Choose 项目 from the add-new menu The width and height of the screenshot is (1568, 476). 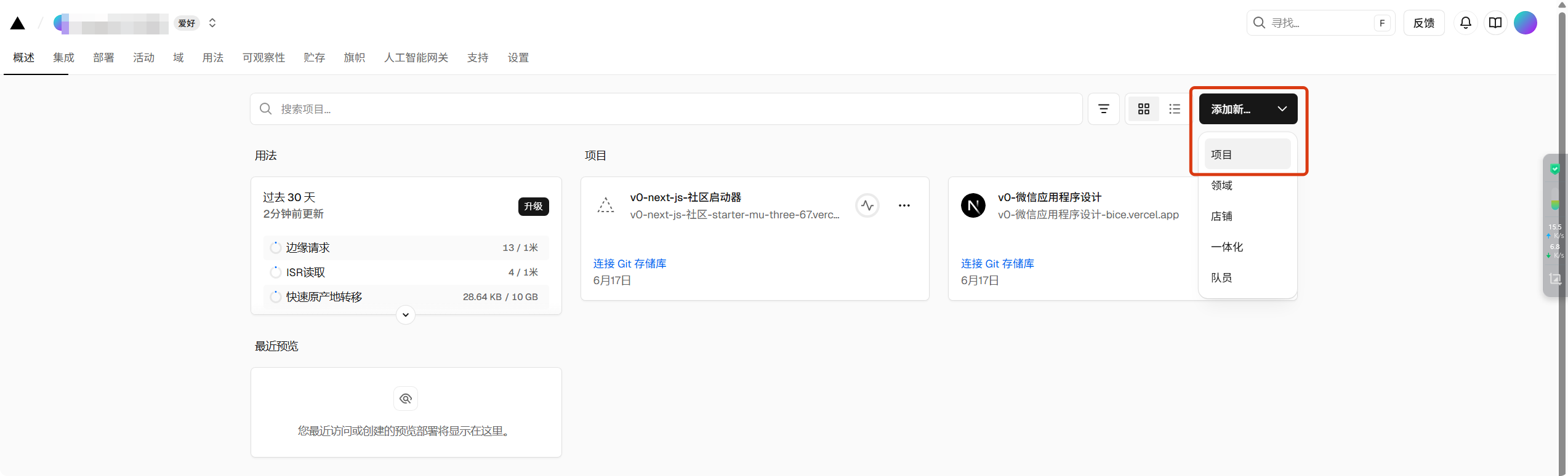click(x=1248, y=154)
